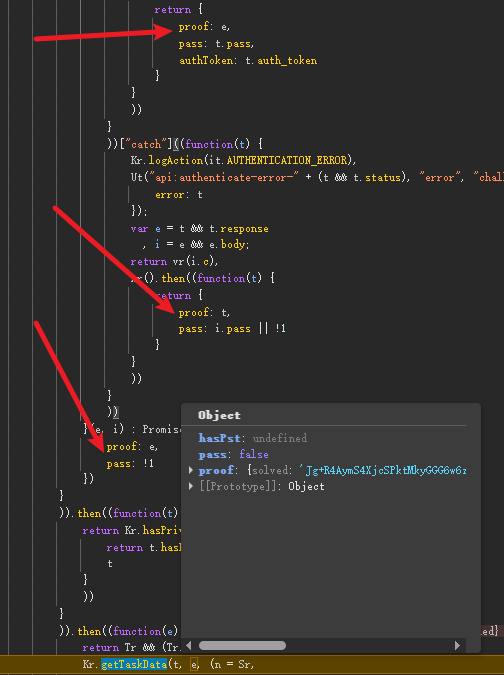This screenshot has height=675, width=504.
Task: Click the tooltip scrollbar left arrow
Action: click(189, 645)
